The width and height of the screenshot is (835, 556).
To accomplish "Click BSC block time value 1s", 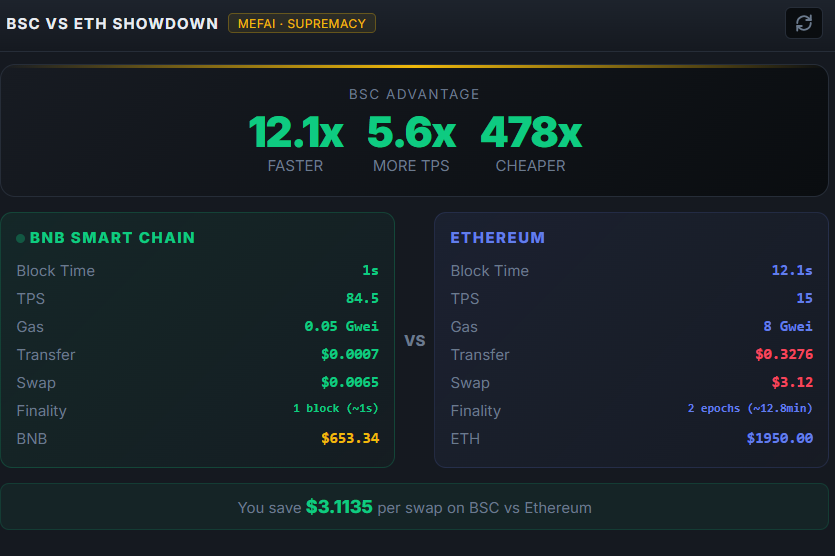I will (370, 271).
